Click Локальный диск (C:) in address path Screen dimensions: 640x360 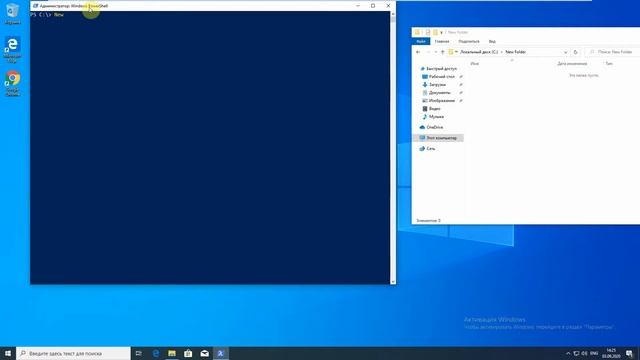tap(479, 52)
